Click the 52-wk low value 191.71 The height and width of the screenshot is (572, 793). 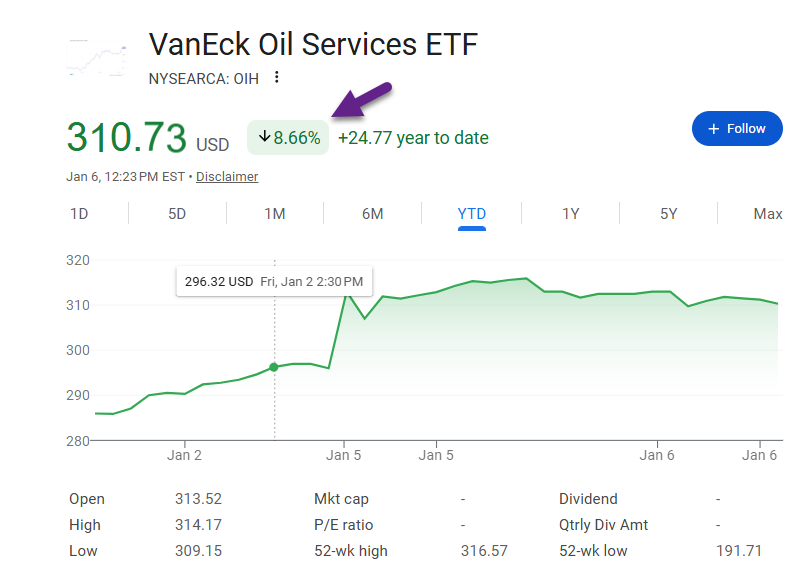pos(738,551)
